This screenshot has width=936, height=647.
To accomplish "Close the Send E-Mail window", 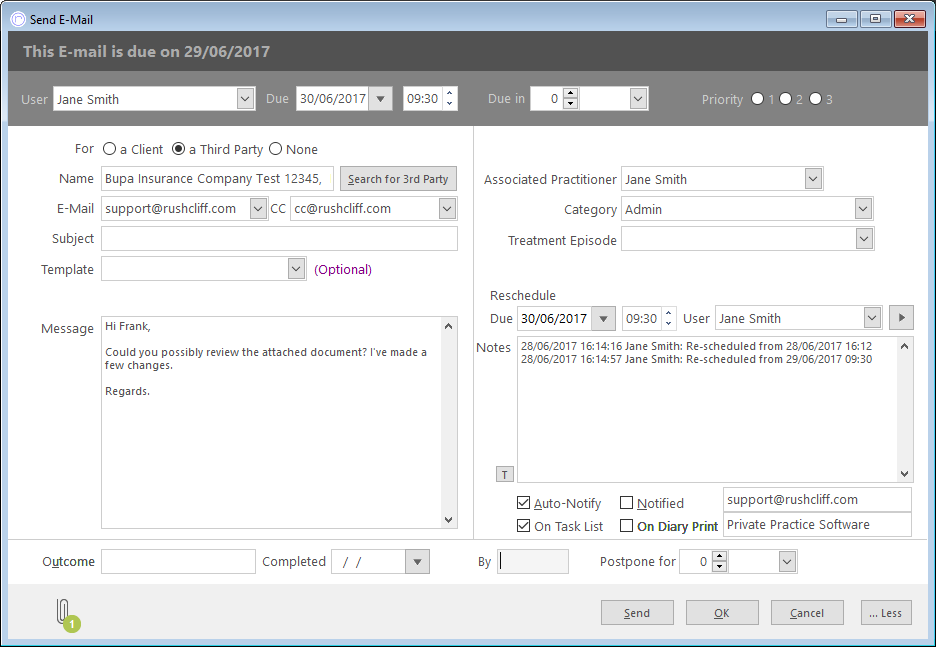I will pyautogui.click(x=910, y=19).
